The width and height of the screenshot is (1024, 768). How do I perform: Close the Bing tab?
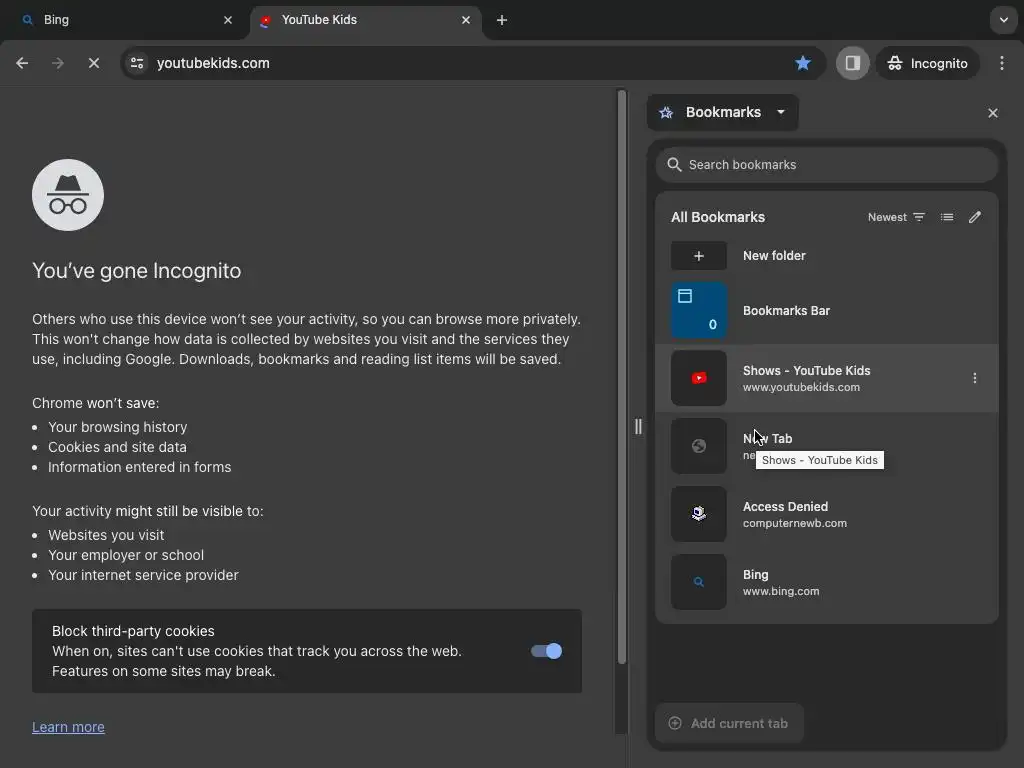(x=228, y=20)
